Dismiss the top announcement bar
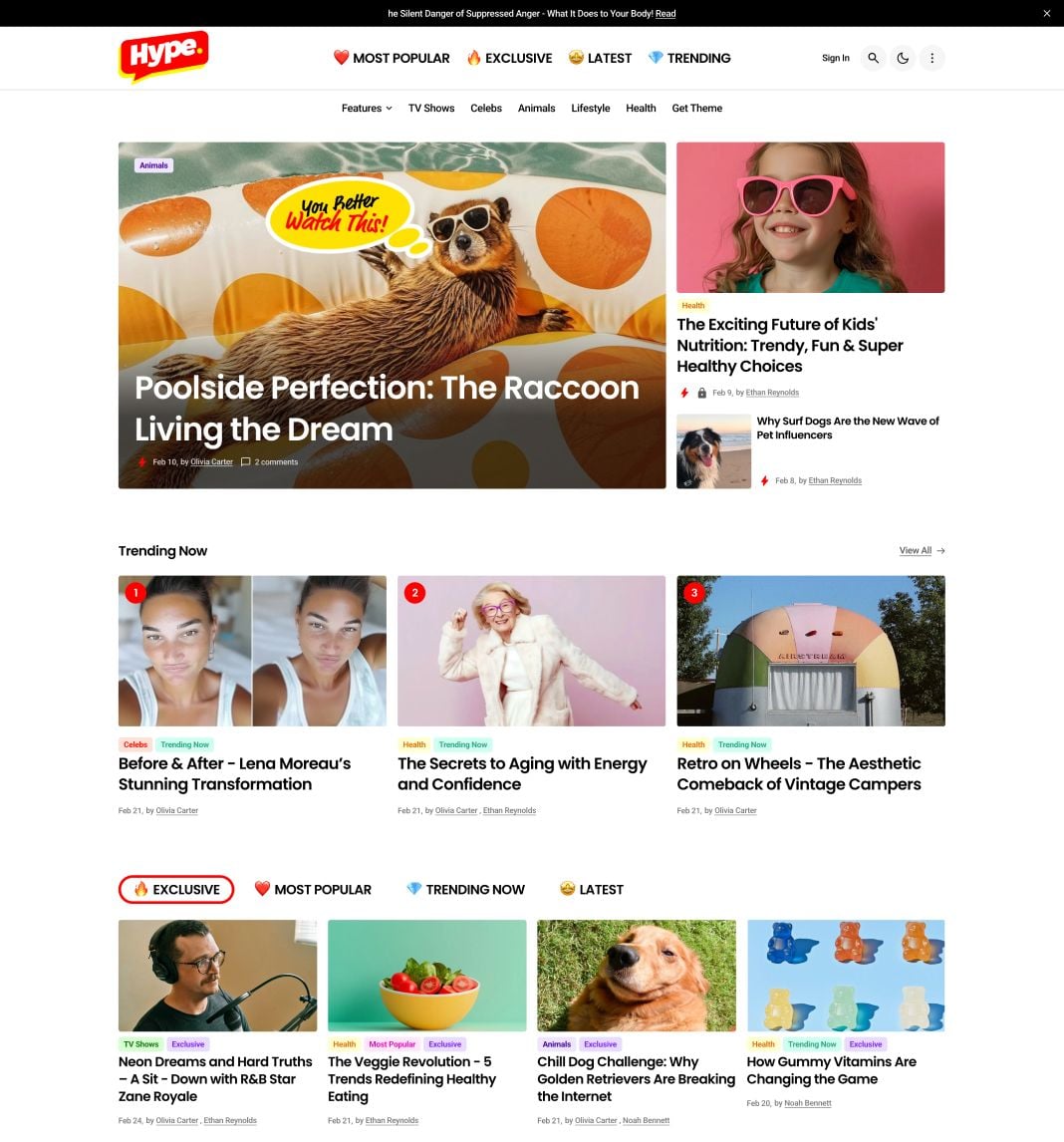This screenshot has width=1064, height=1142. 1046,13
